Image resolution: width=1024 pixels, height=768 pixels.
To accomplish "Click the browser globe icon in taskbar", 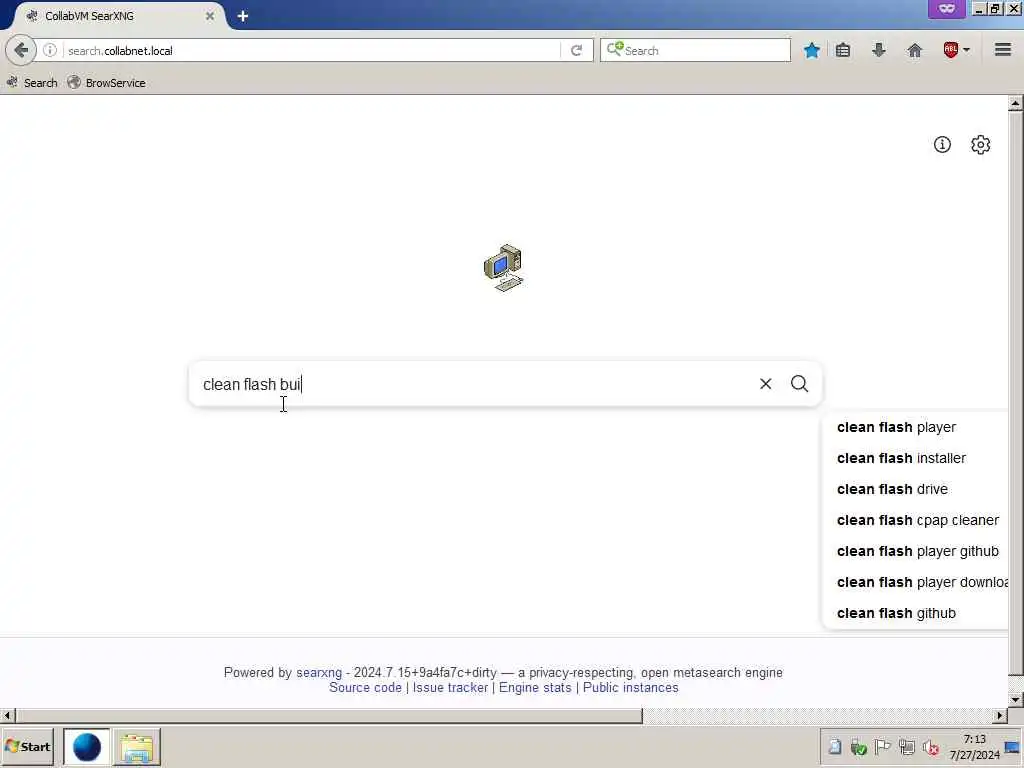I will [x=86, y=746].
